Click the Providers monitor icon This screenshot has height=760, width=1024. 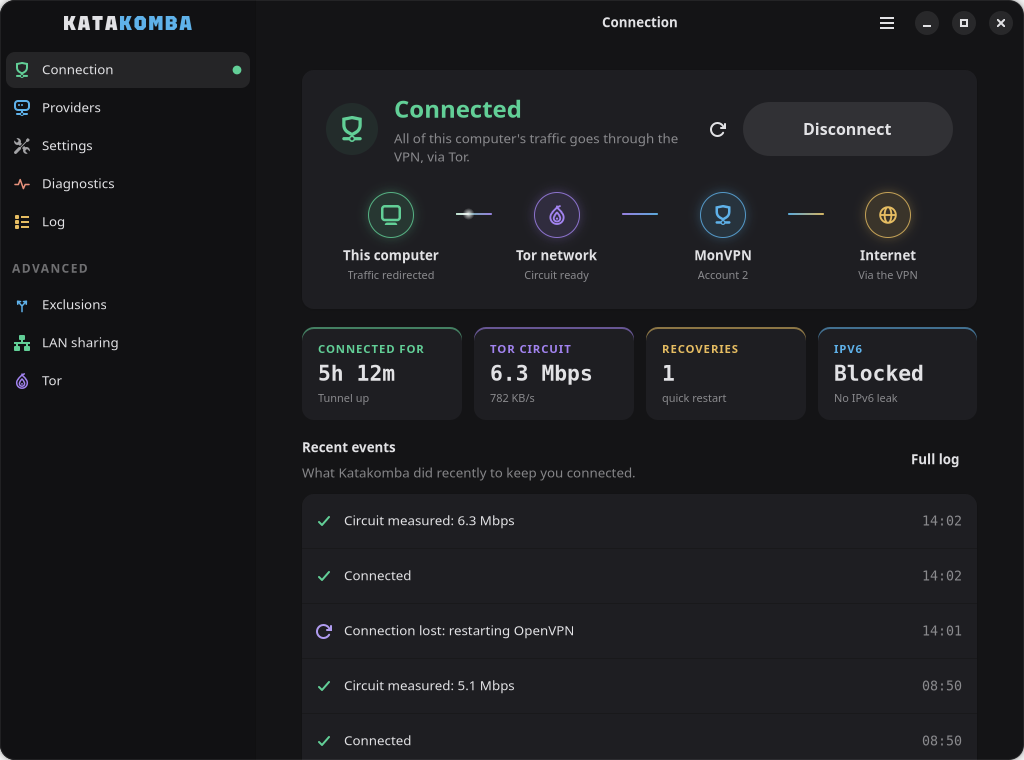pos(22,108)
